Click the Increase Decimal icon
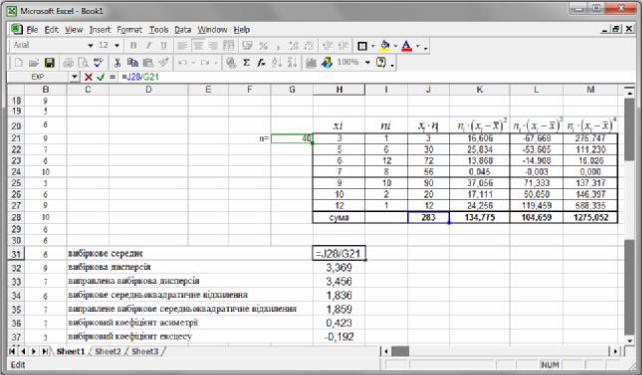The image size is (642, 375). 294,45
